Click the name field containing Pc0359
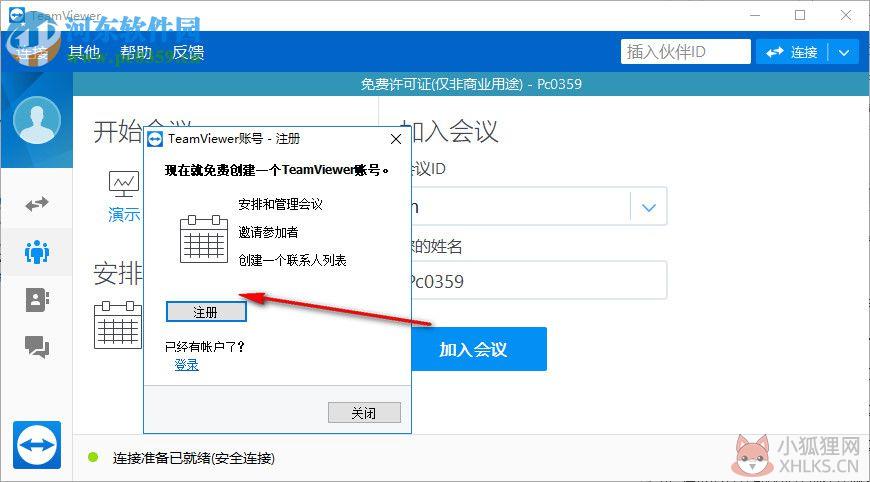Image resolution: width=870 pixels, height=482 pixels. 539,281
